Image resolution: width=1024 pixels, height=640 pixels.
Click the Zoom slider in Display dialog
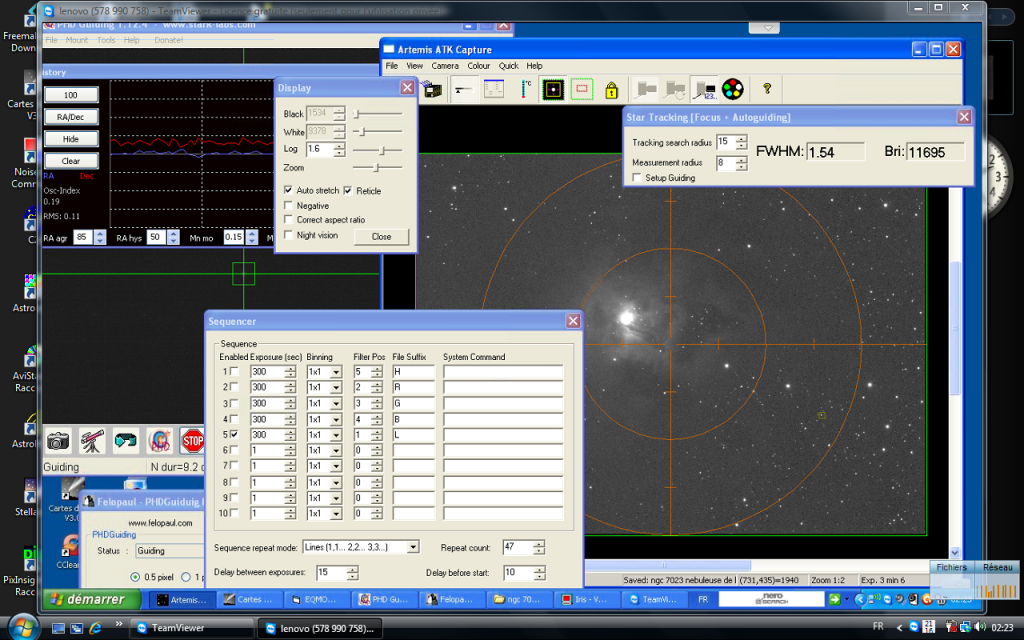point(377,168)
